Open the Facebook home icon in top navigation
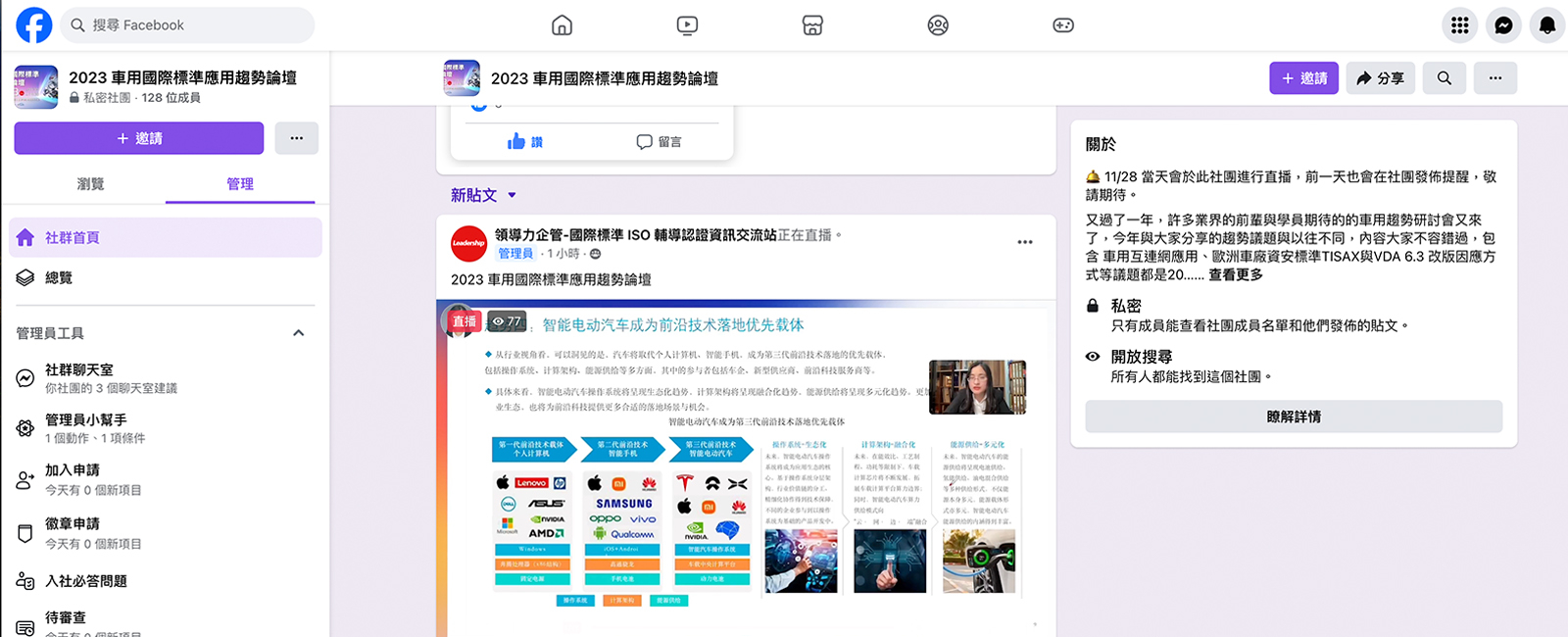This screenshot has width=1568, height=637. (562, 25)
